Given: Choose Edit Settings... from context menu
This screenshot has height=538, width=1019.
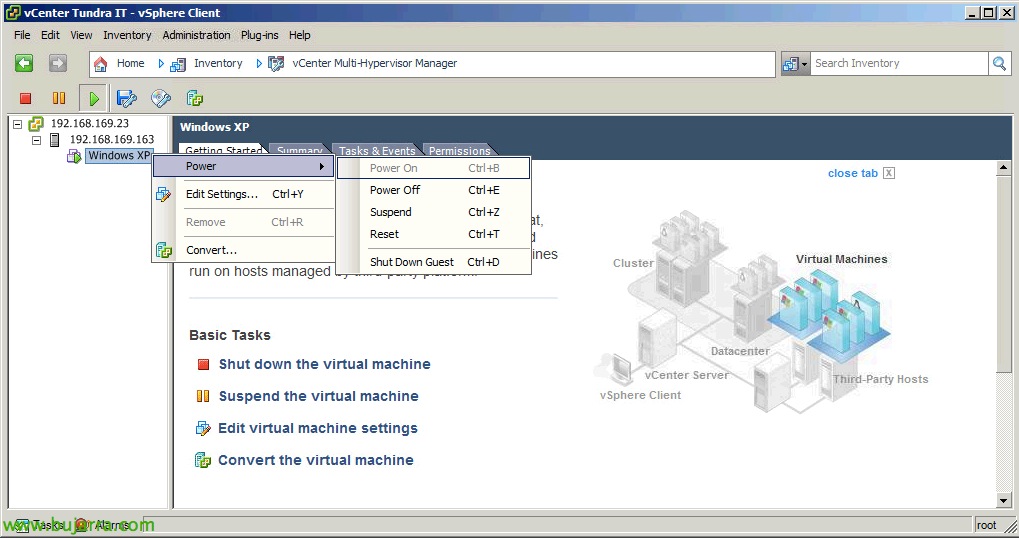Looking at the screenshot, I should click(x=244, y=194).
